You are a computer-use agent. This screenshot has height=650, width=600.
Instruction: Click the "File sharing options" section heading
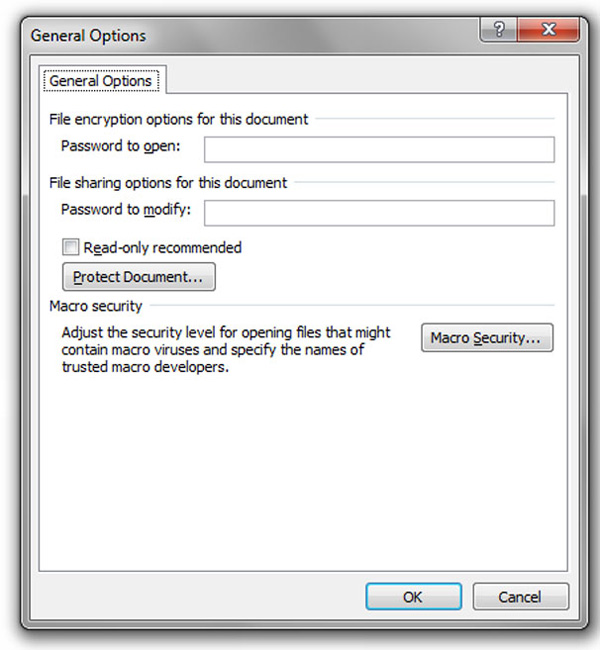[168, 183]
